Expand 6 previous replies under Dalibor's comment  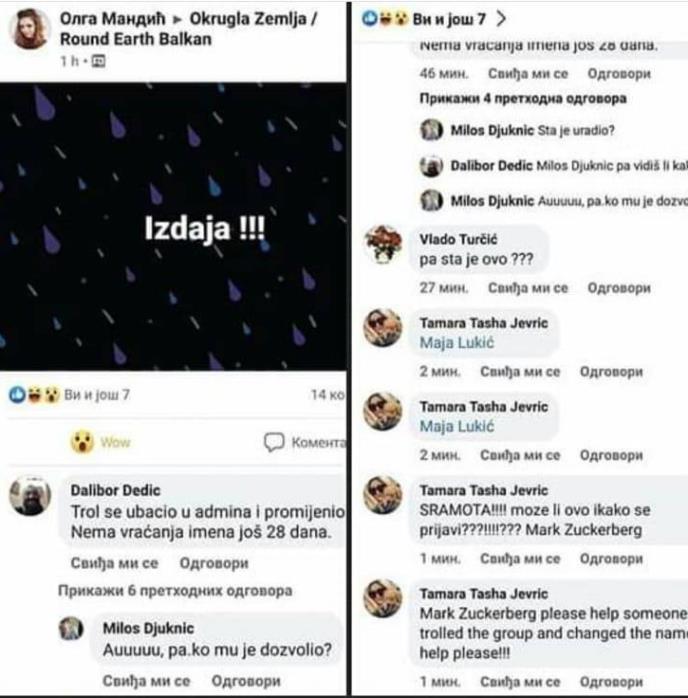click(x=174, y=590)
